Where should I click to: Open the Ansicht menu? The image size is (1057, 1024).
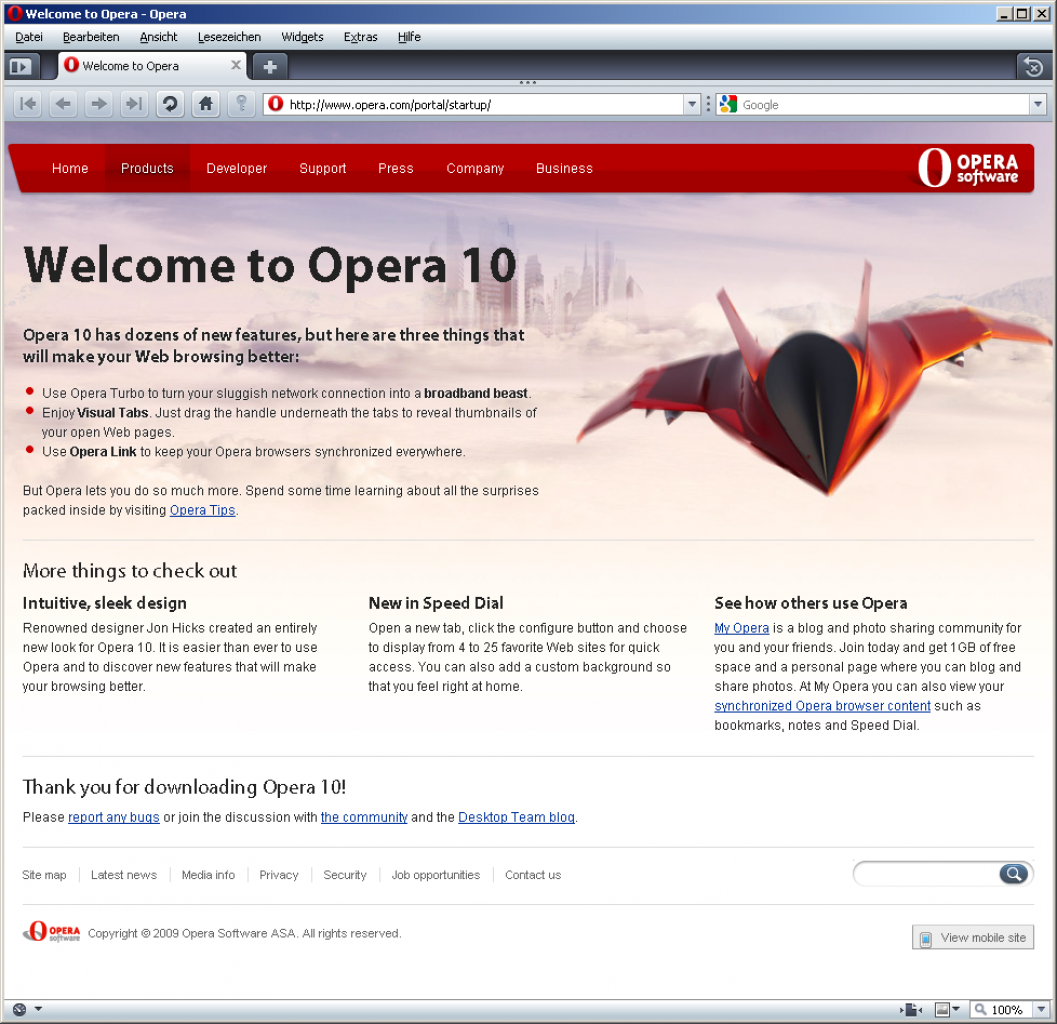158,37
